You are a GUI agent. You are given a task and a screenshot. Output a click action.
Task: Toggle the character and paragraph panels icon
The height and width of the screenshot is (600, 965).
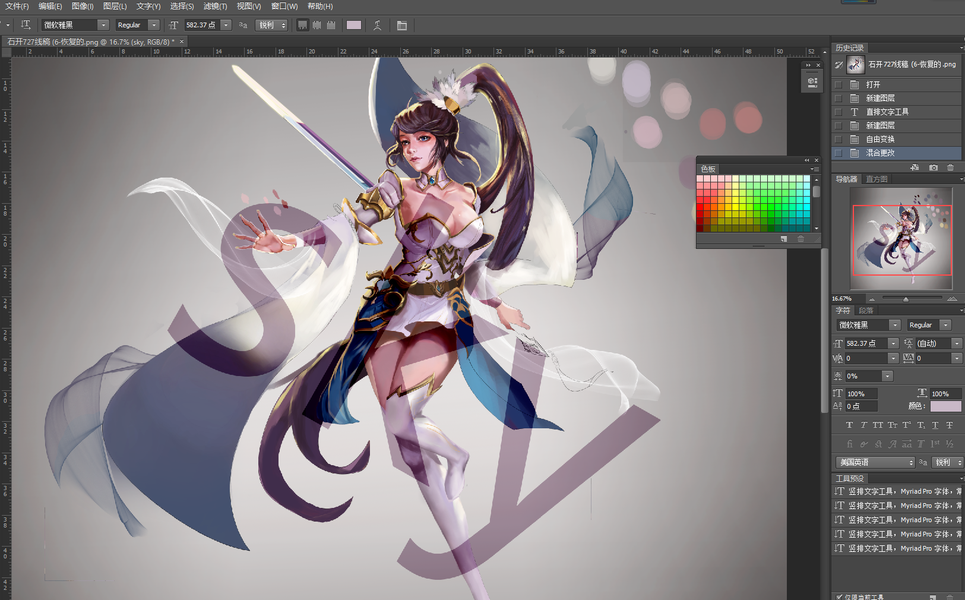pos(402,25)
